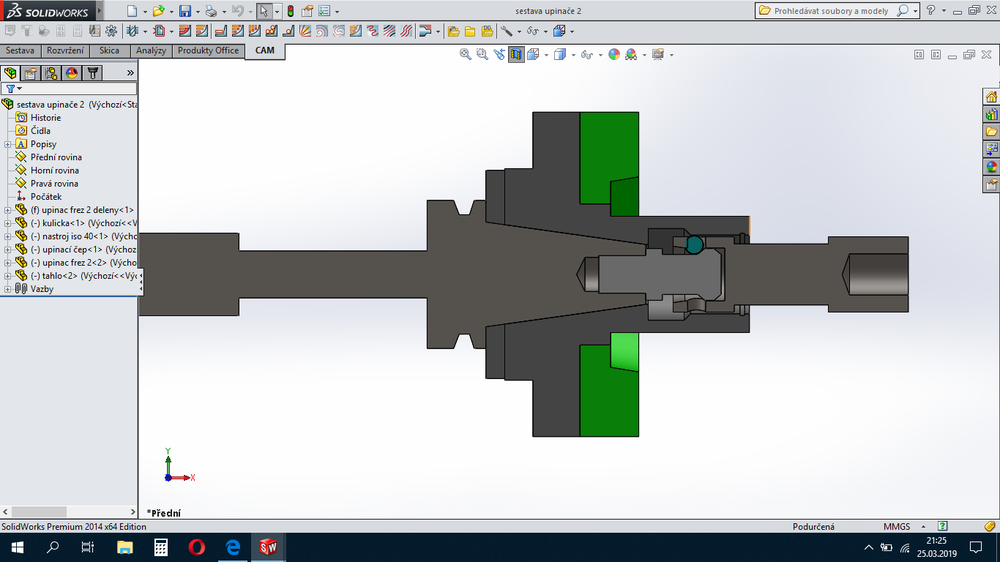Click the Rebuild traffic light icon
The width and height of the screenshot is (1000, 562).
[x=290, y=11]
